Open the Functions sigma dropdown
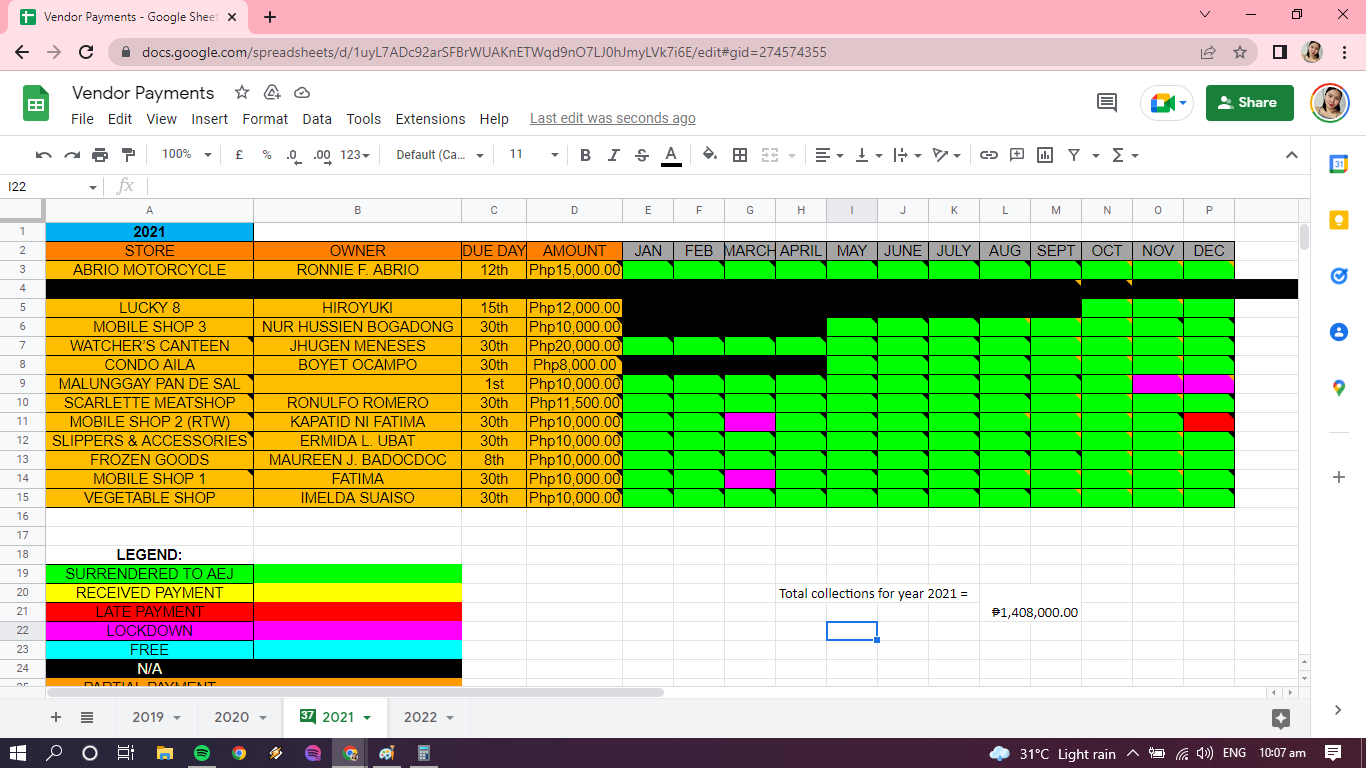1366x768 pixels. (x=1125, y=155)
